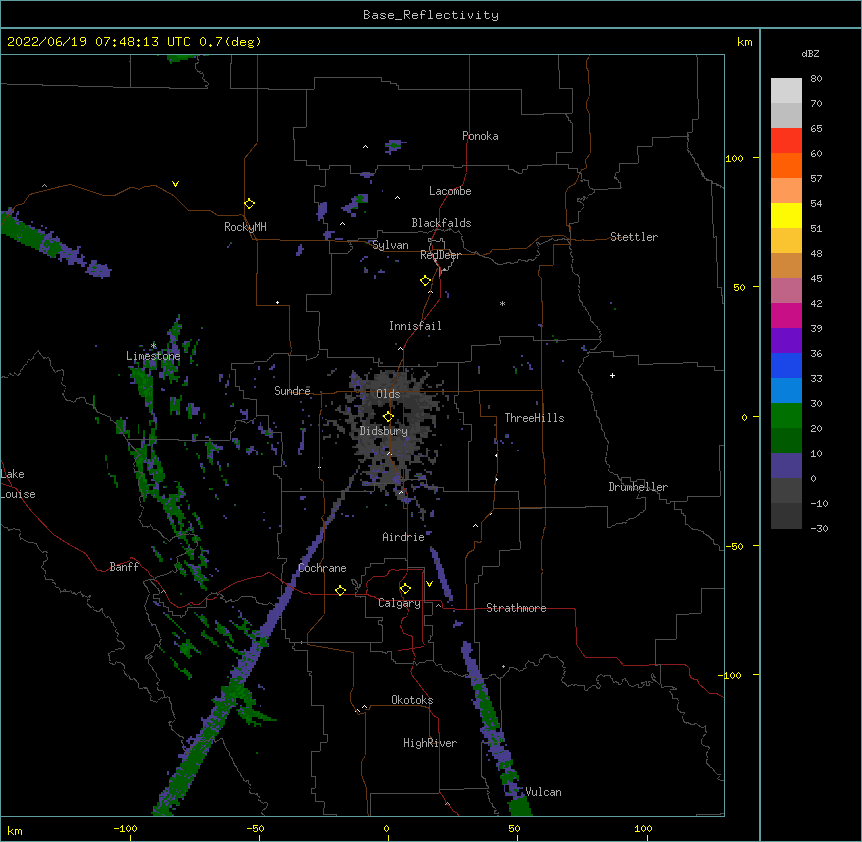Click the Calgary city label

tap(399, 603)
